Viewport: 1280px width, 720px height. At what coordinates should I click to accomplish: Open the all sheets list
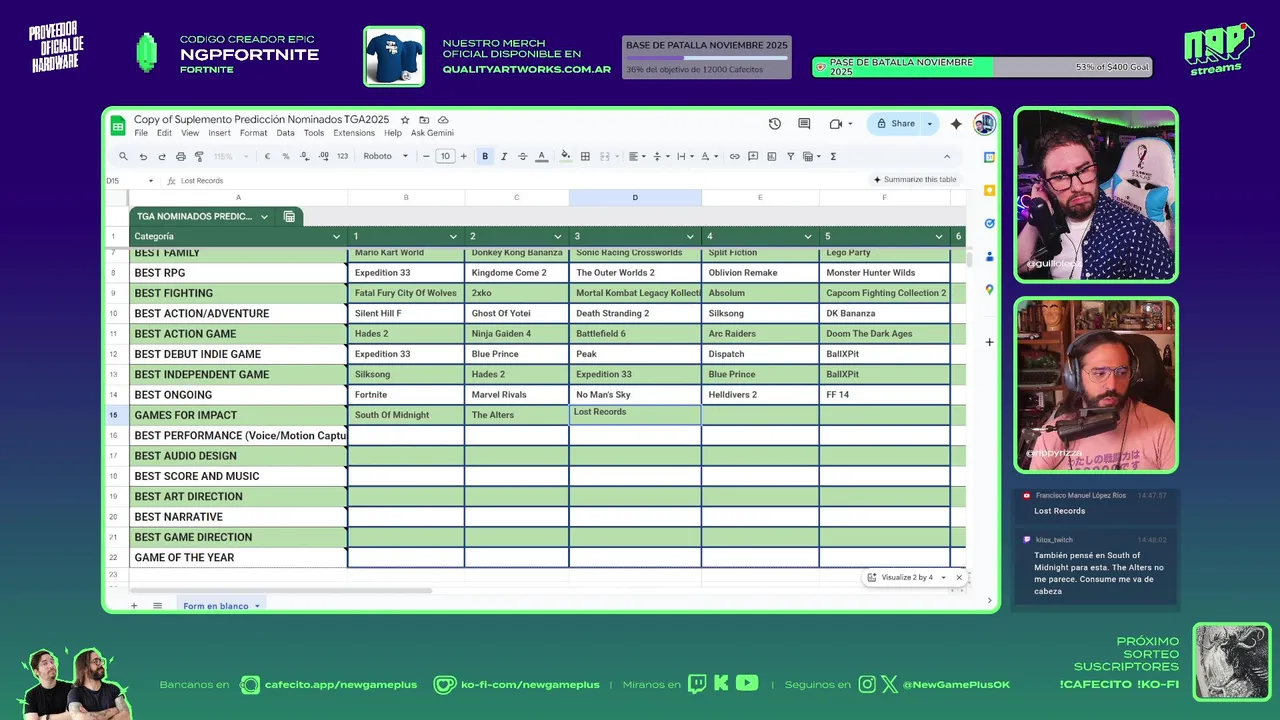(157, 606)
